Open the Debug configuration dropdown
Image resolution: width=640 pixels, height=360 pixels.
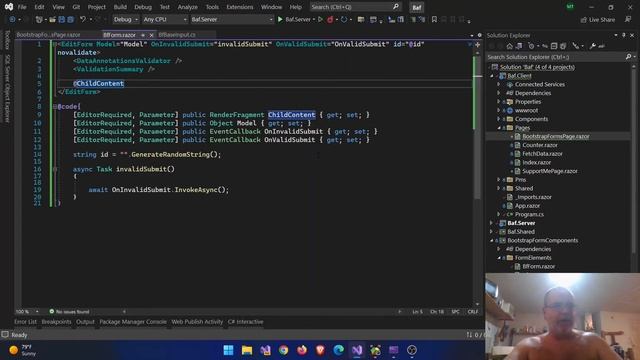tap(125, 19)
